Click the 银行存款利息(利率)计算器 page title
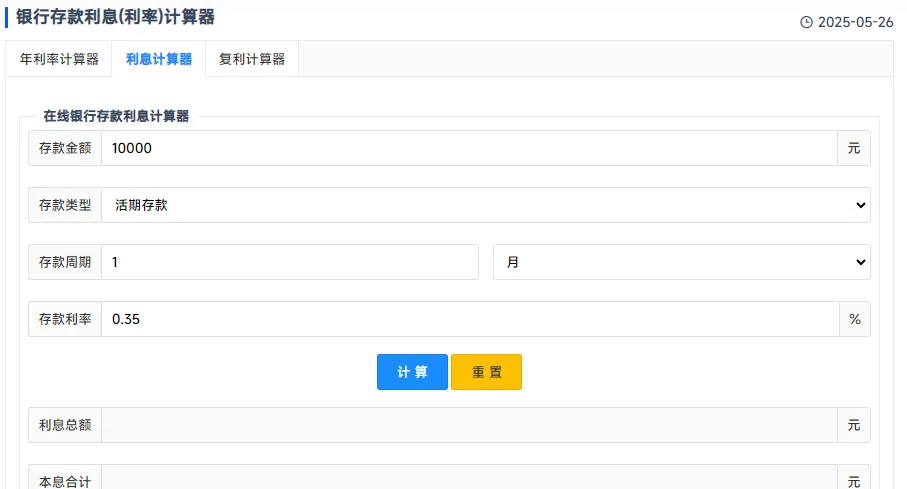Image resolution: width=907 pixels, height=489 pixels. coord(115,17)
